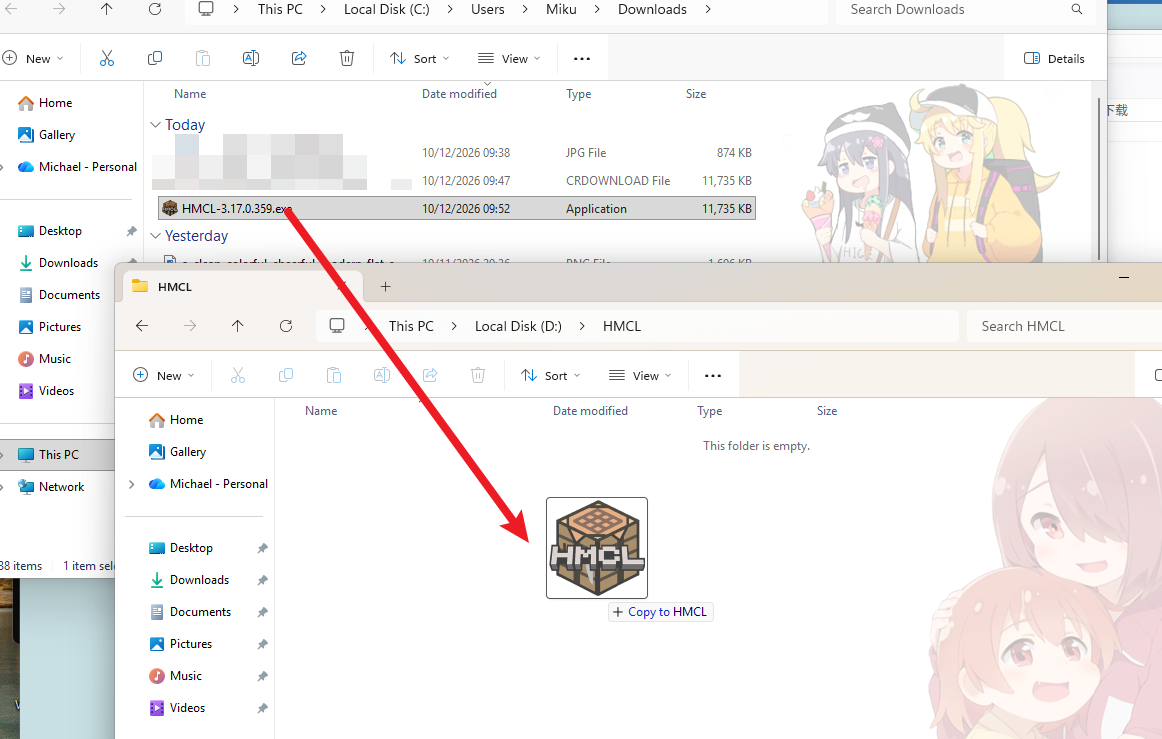Screen dimensions: 1162x739
Task: Select Network in Downloads window sidebar
Action: (51, 487)
